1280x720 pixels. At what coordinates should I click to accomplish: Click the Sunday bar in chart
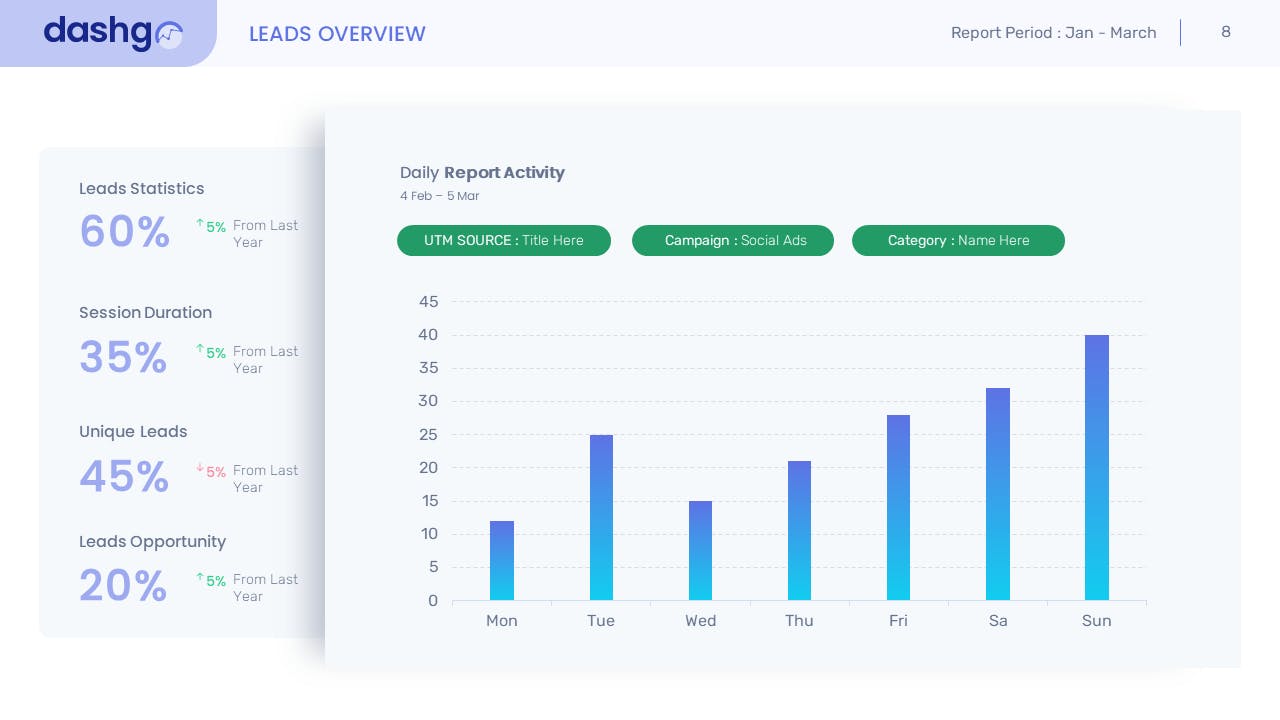pos(1096,468)
